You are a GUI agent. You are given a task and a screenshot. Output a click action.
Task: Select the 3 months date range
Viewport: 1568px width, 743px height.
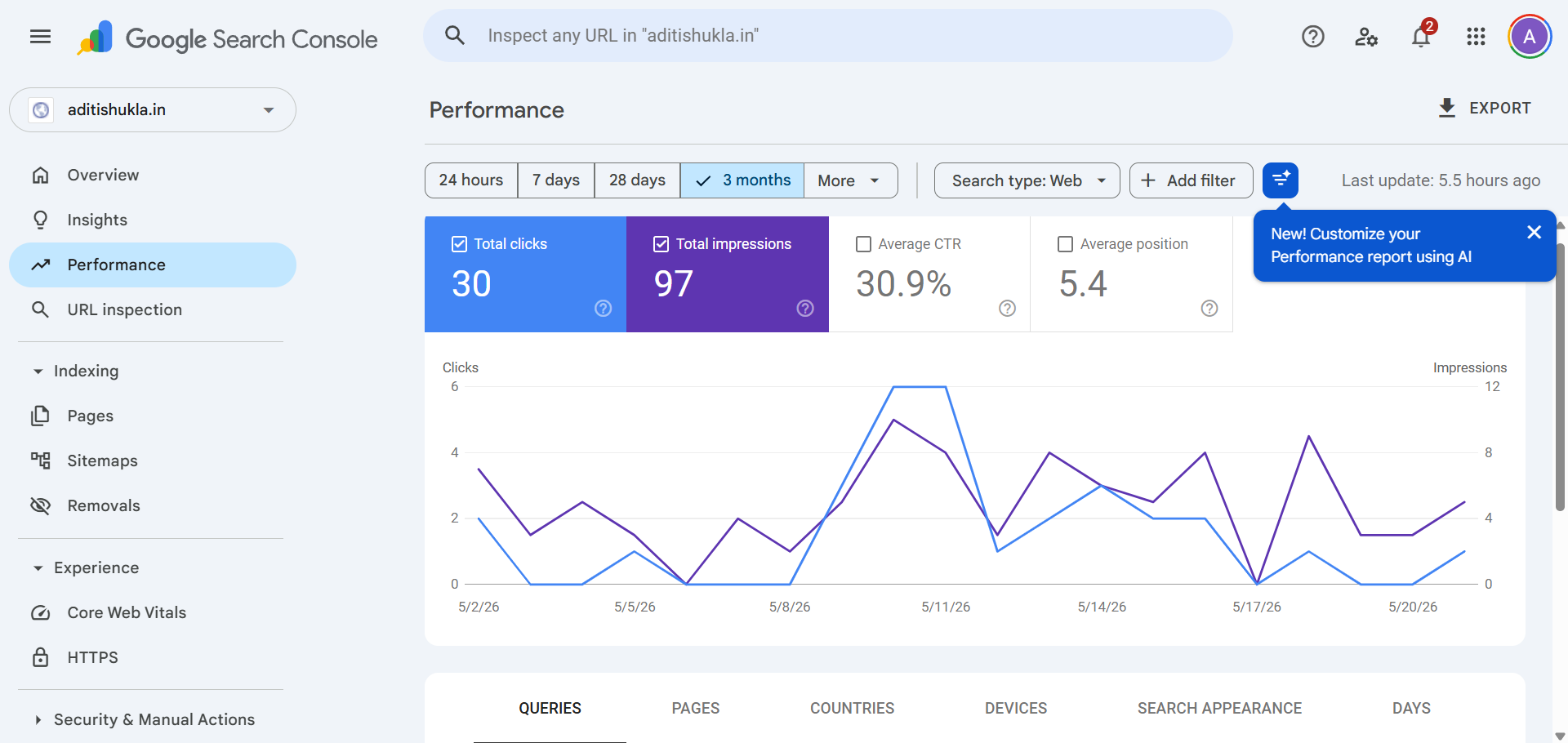point(742,180)
